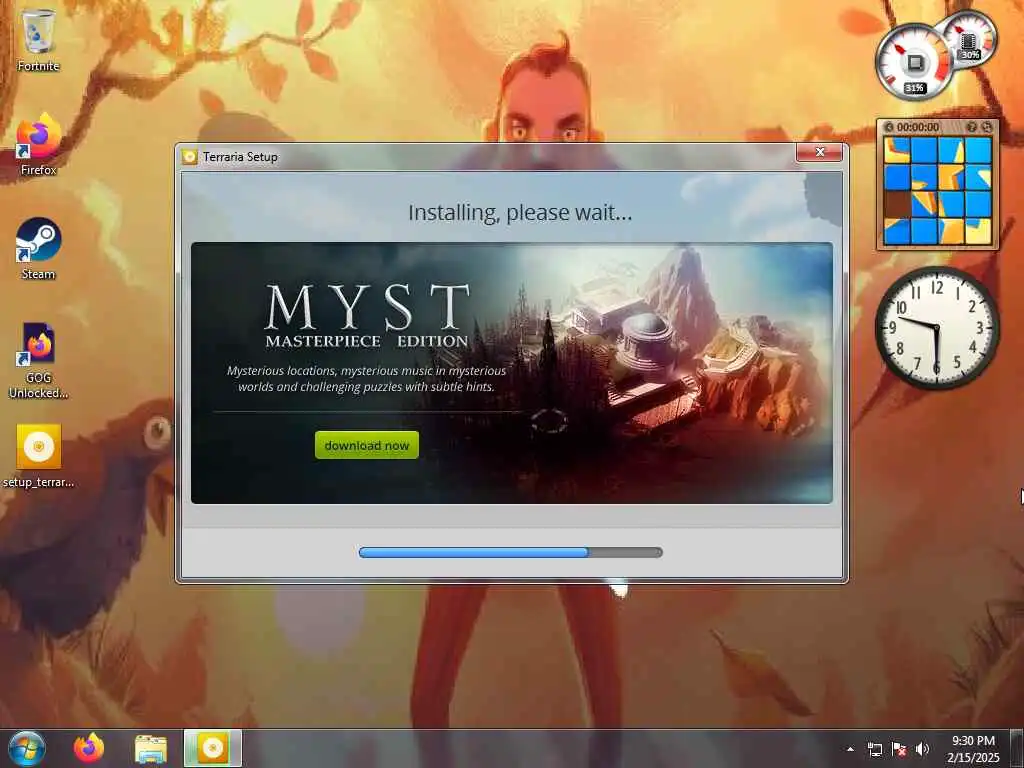This screenshot has width=1024, height=768.
Task: Select the Steam desktop shortcut
Action: 38,248
